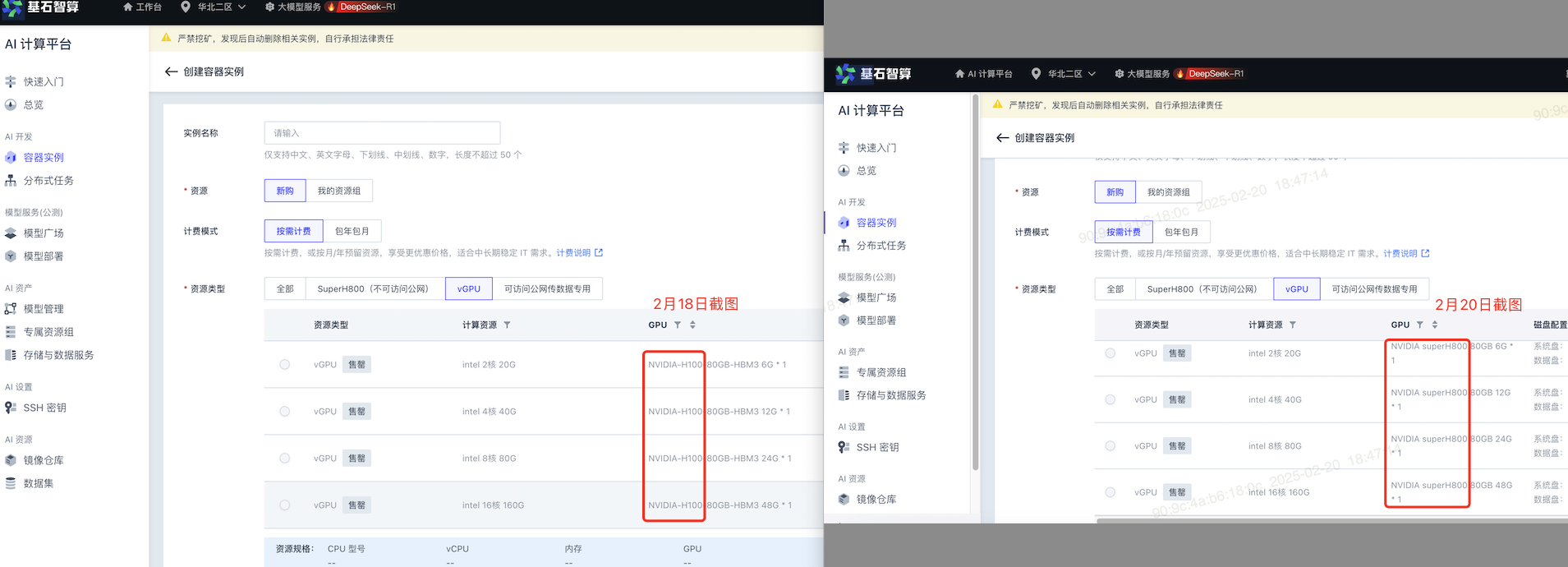Viewport: 1568px width, 567px height.
Task: Click 大模型服务 gear icon in left screenshot header
Action: (269, 7)
